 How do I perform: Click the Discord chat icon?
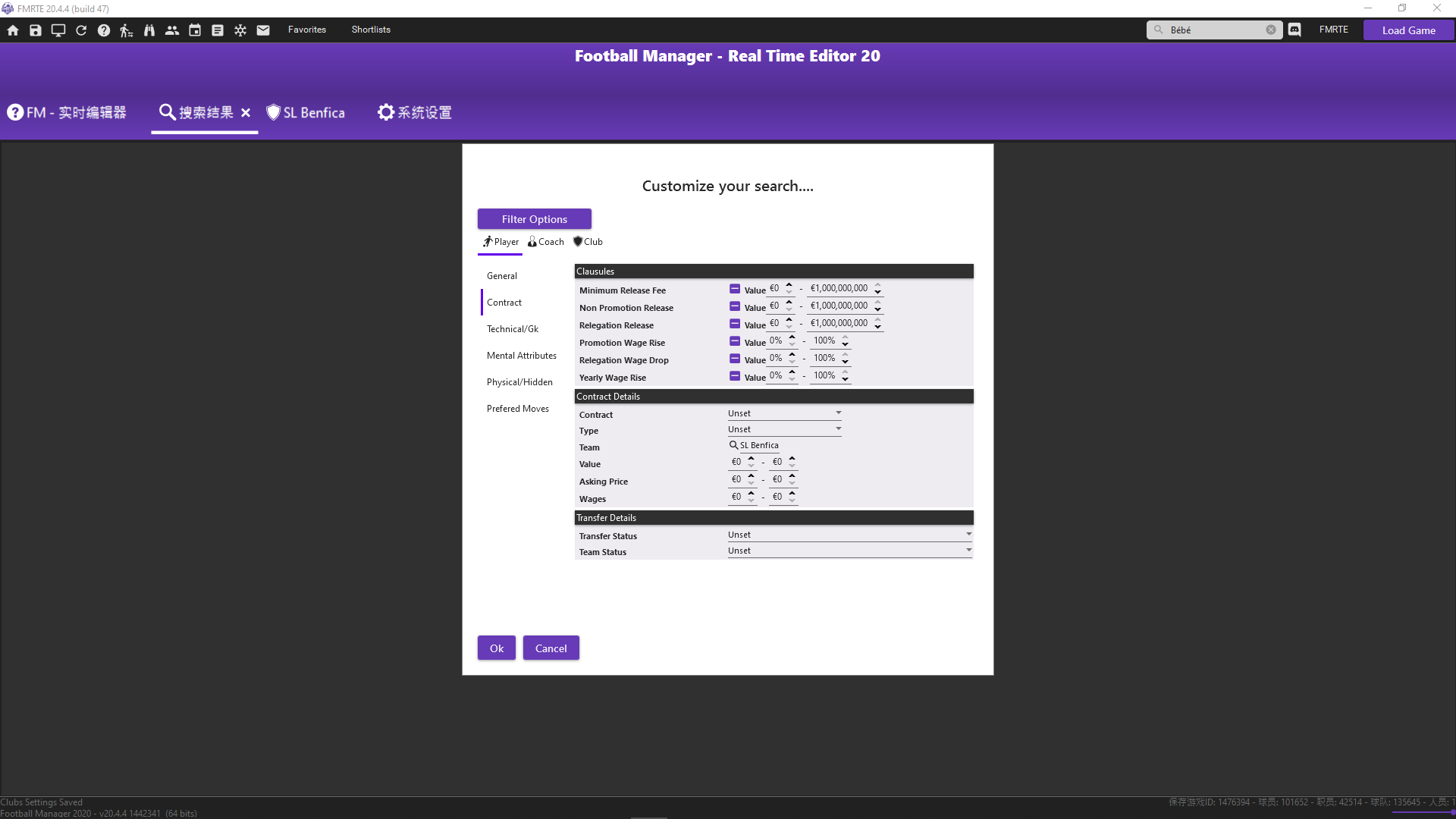1294,30
